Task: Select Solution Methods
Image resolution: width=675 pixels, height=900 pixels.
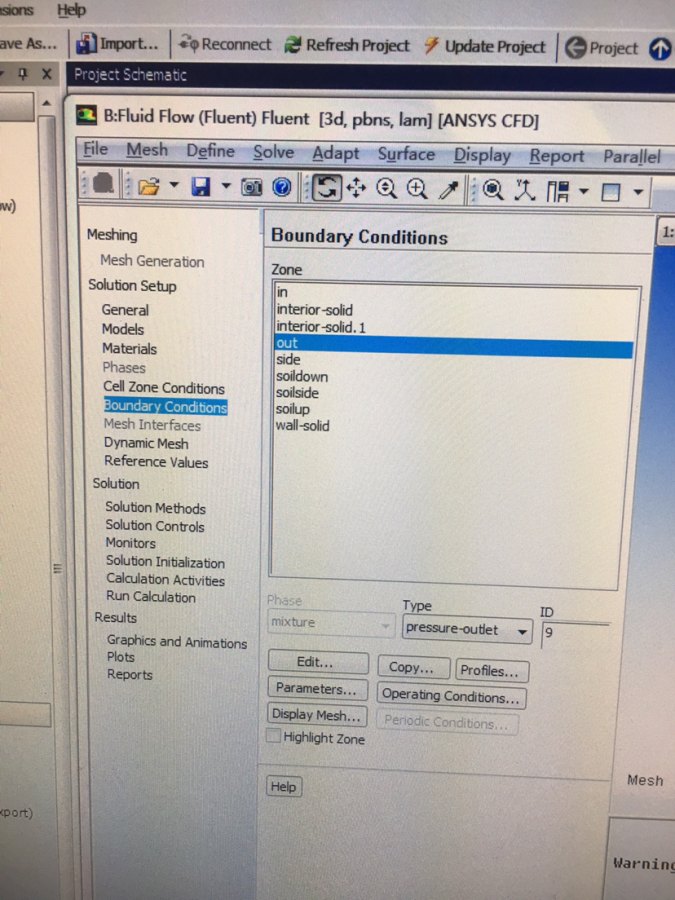Action: pos(155,508)
